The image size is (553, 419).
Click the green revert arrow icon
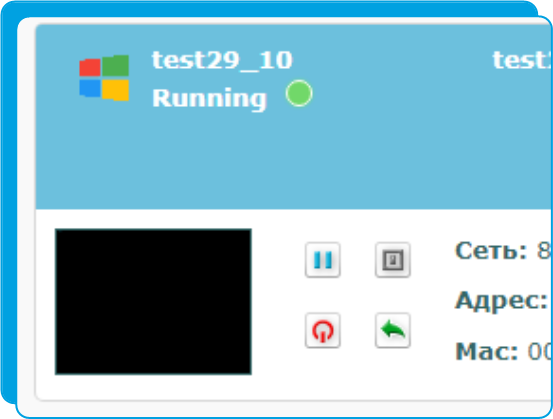[x=393, y=330]
